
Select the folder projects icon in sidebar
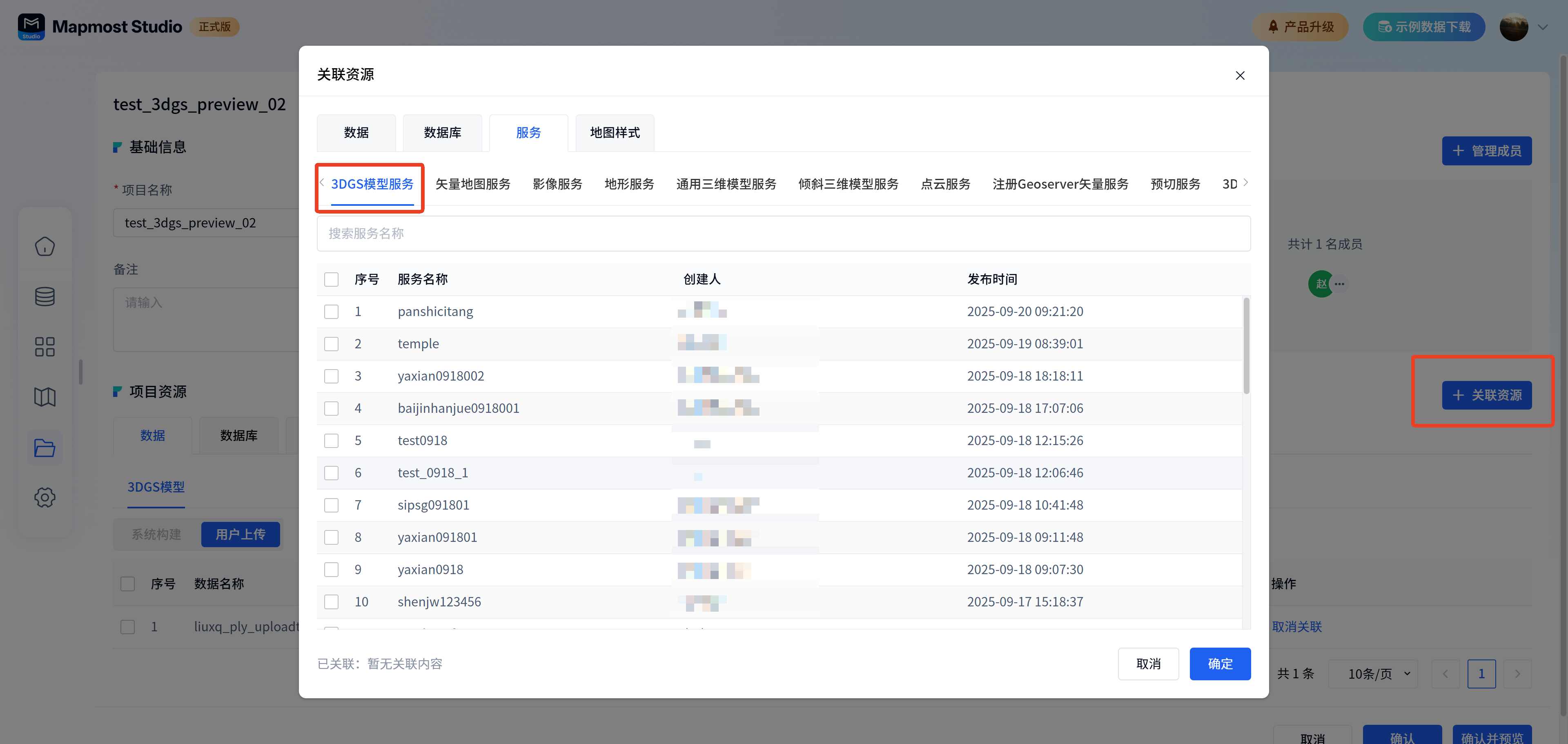(x=45, y=448)
